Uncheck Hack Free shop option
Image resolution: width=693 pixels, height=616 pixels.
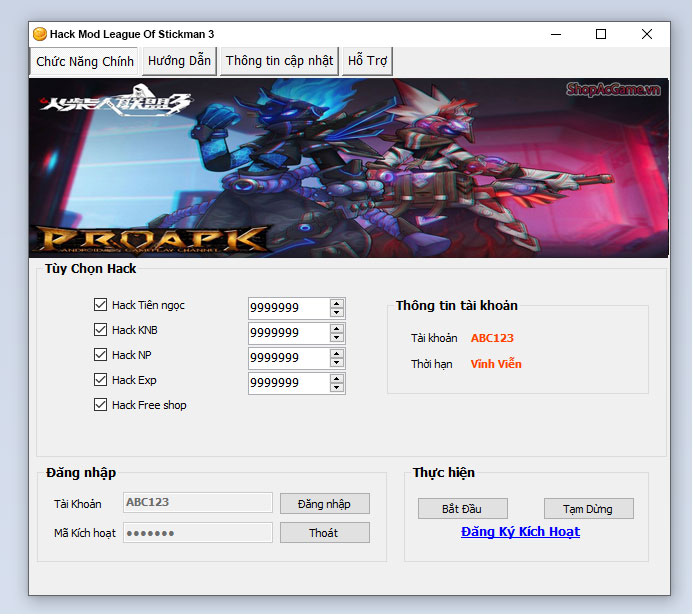coord(100,405)
